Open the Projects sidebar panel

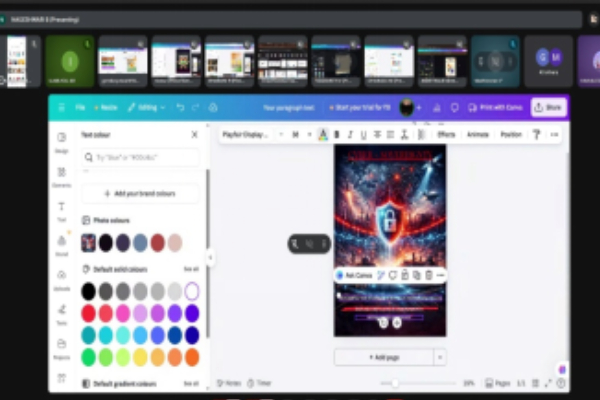click(x=62, y=347)
